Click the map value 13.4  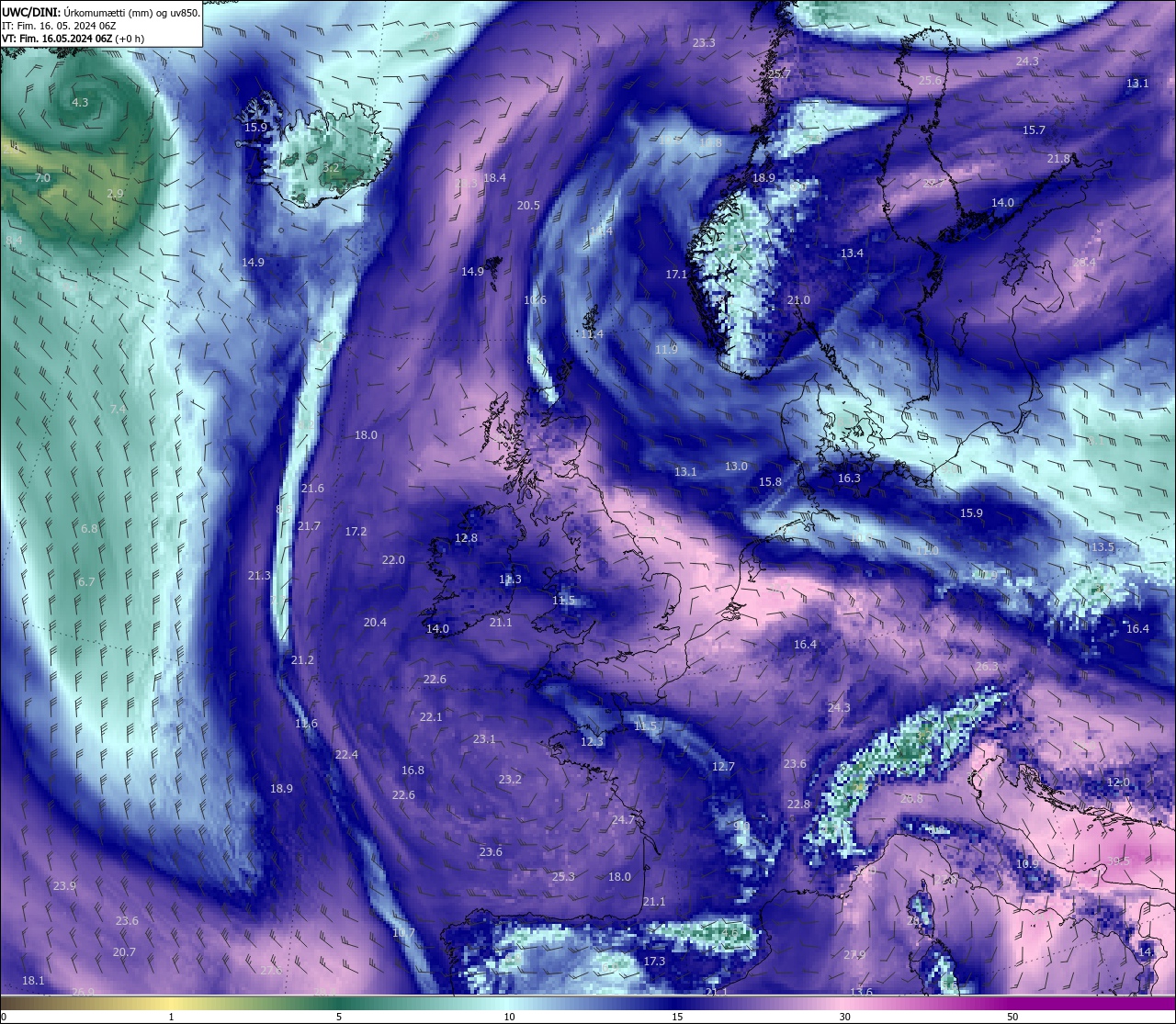tap(852, 253)
